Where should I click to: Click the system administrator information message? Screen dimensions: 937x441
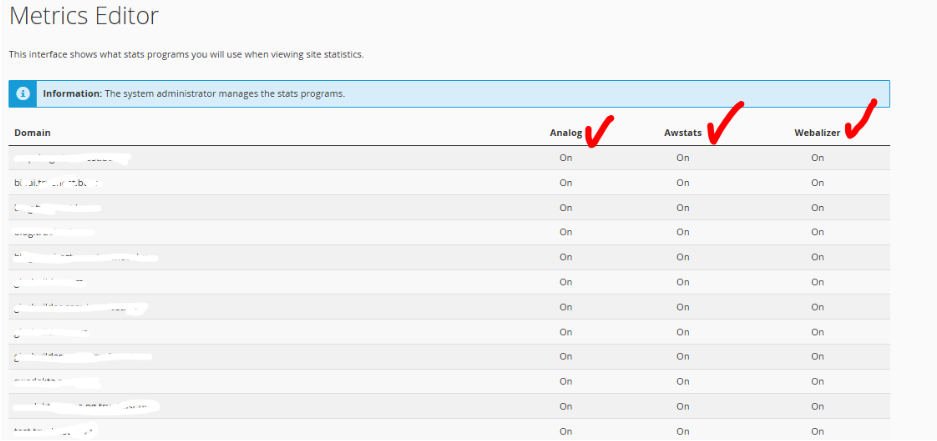tap(194, 94)
